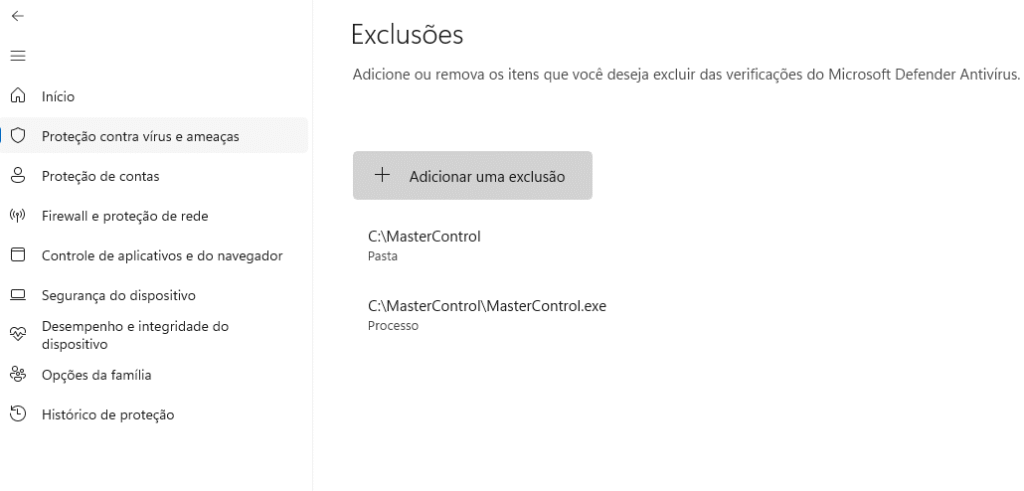Screen dimensions: 1024x491
Task: Open Proteção contra vírus e ameaças
Action: pyautogui.click(x=154, y=136)
